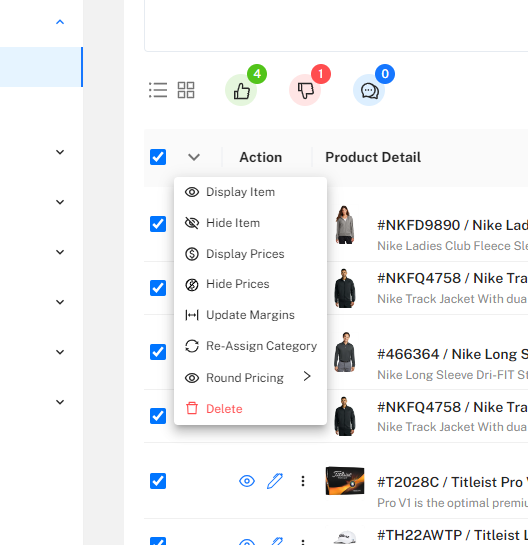Viewport: 528px width, 545px height.
Task: Toggle visibility eye for Titleist Pro V1 row
Action: (x=247, y=481)
